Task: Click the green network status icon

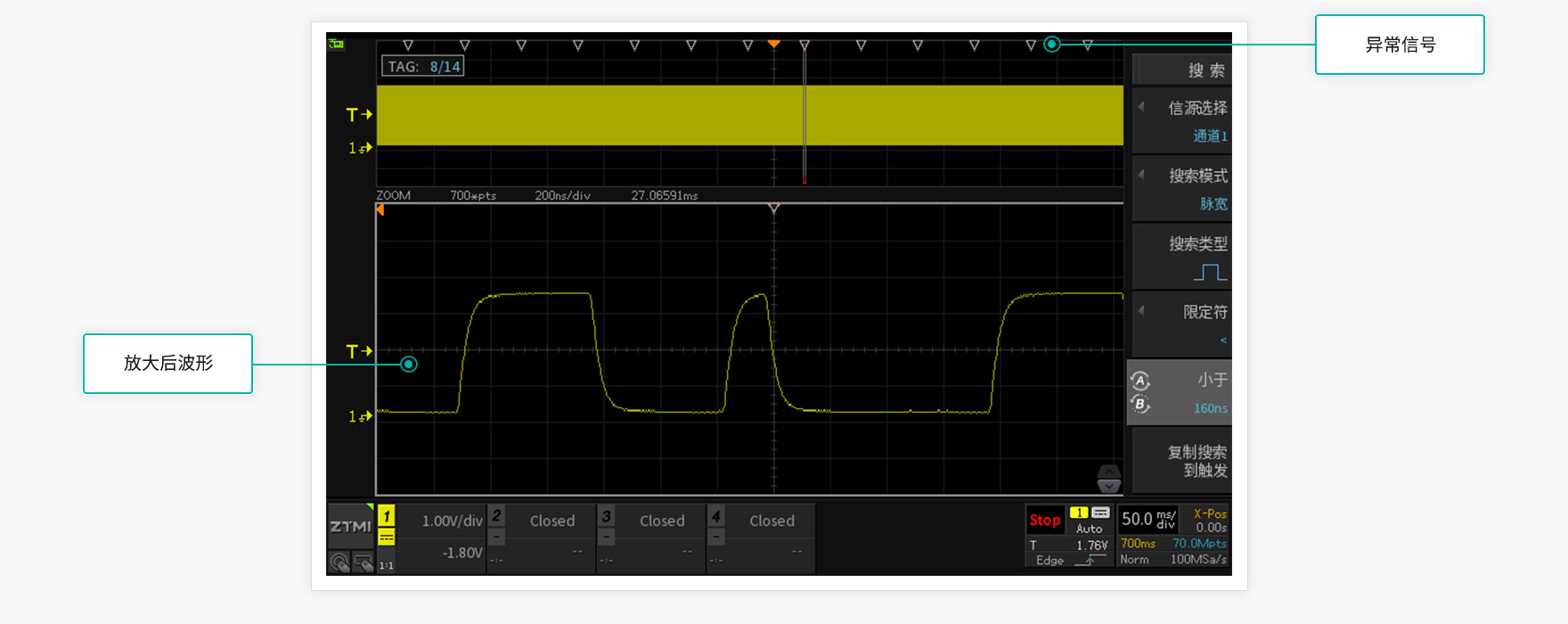Action: click(x=336, y=44)
